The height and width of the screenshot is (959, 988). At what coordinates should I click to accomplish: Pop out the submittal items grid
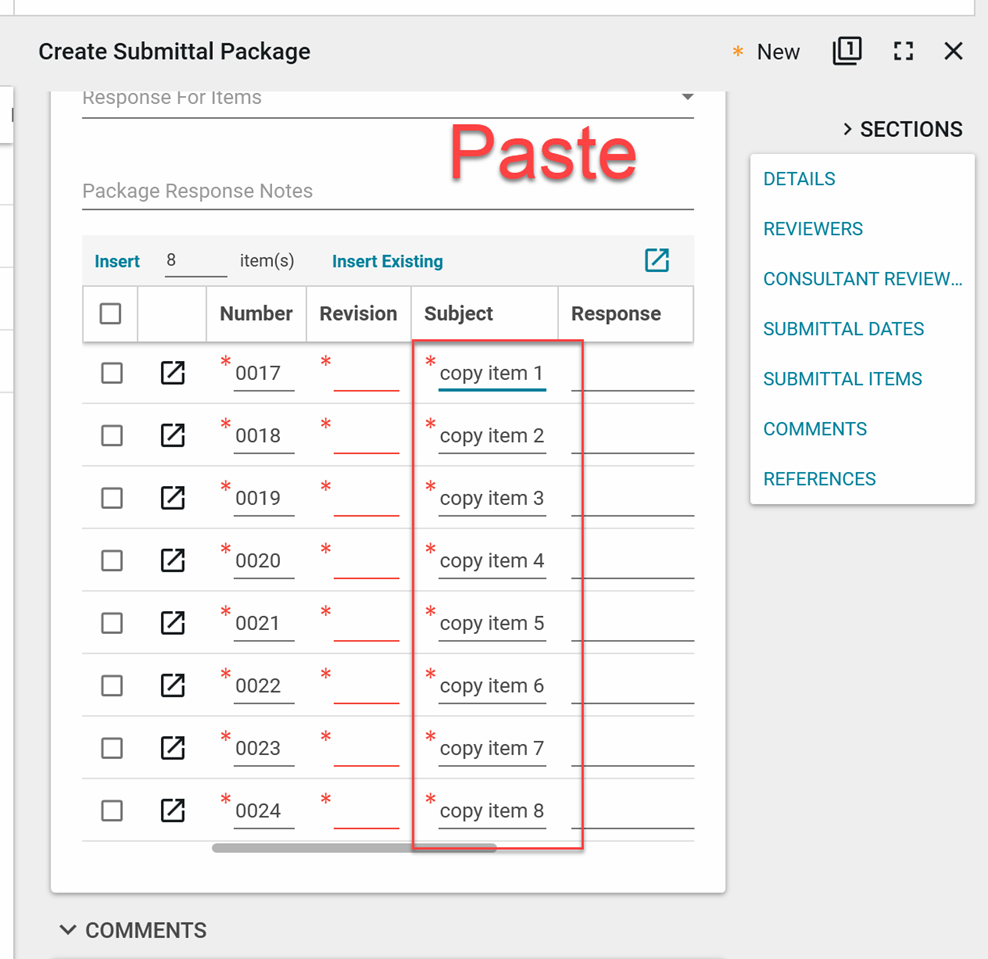pos(656,261)
